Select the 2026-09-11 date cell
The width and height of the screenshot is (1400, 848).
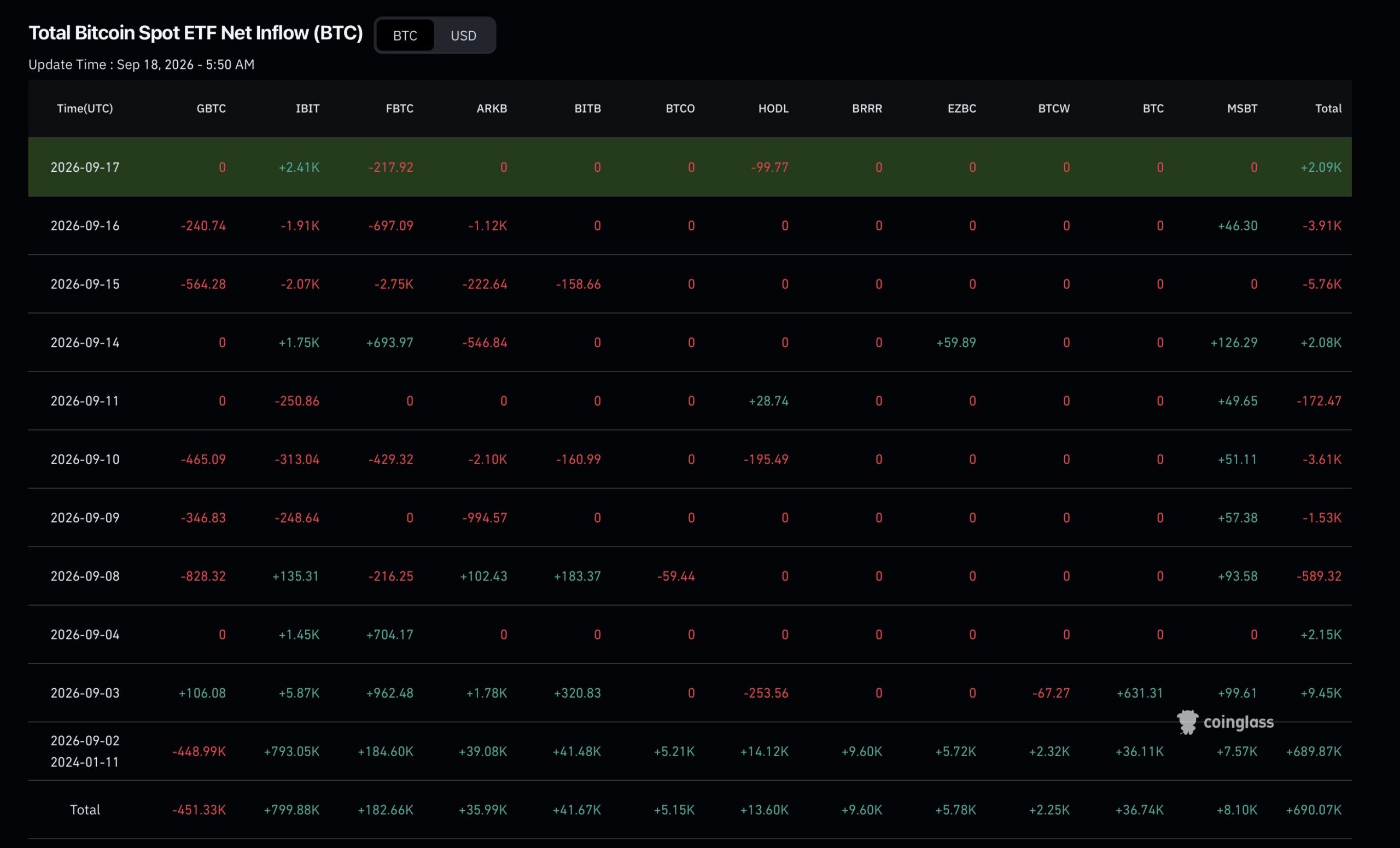(x=85, y=400)
